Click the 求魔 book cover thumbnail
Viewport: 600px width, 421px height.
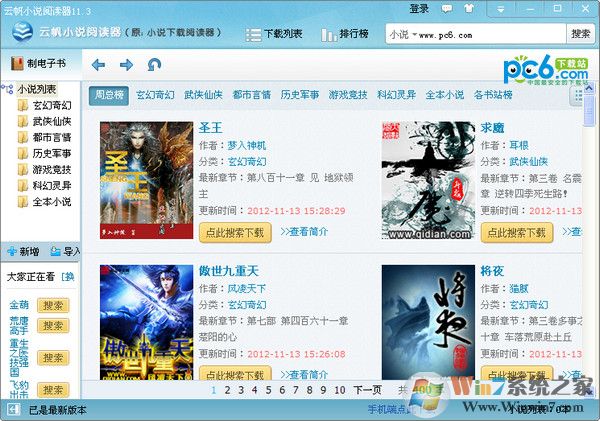click(429, 180)
